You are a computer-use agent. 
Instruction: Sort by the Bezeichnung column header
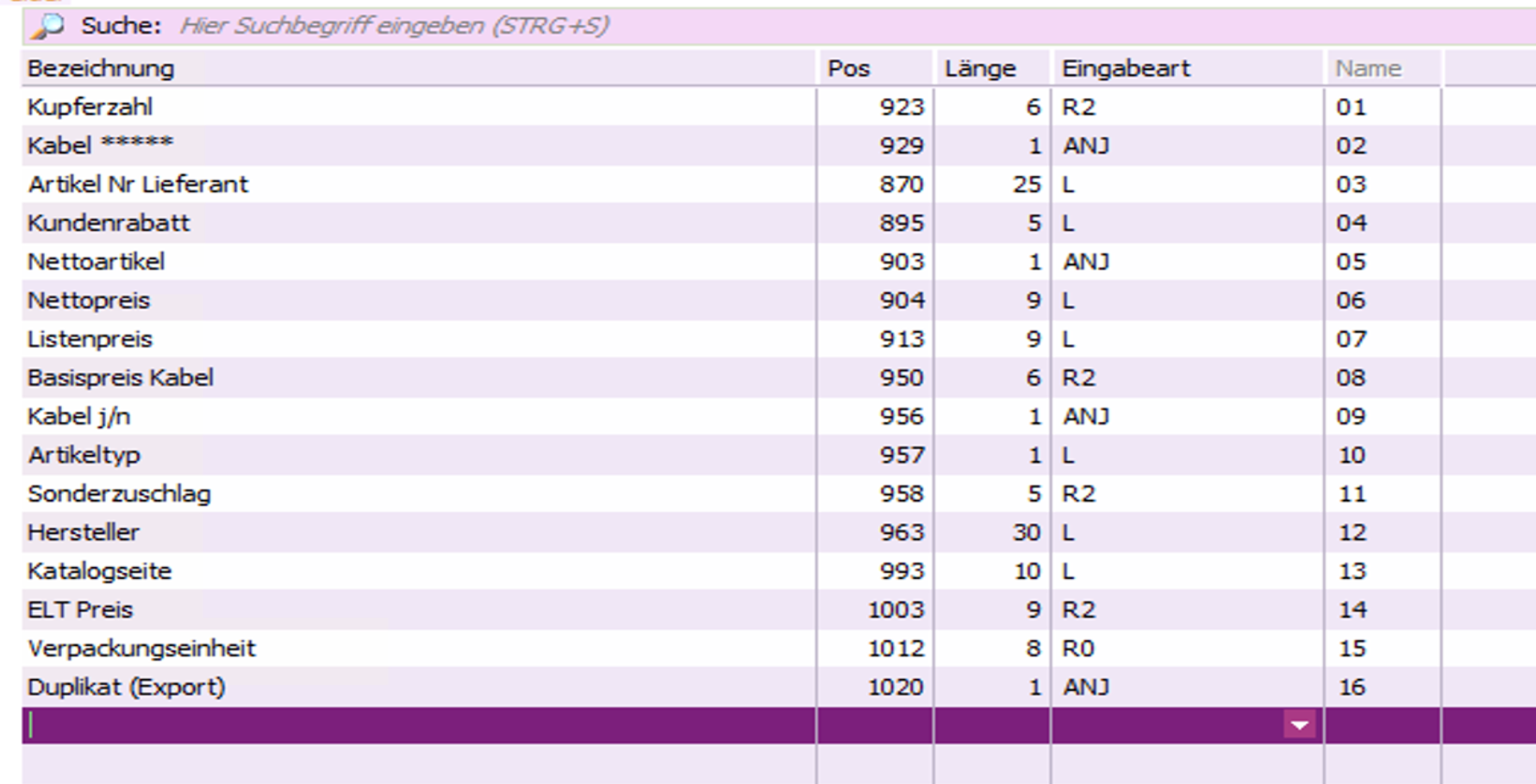[x=101, y=69]
